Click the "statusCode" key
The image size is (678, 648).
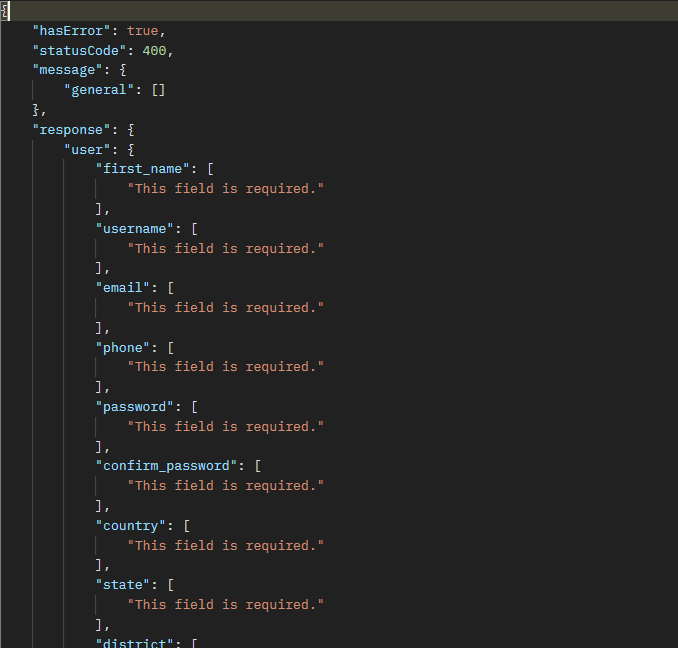(x=80, y=51)
